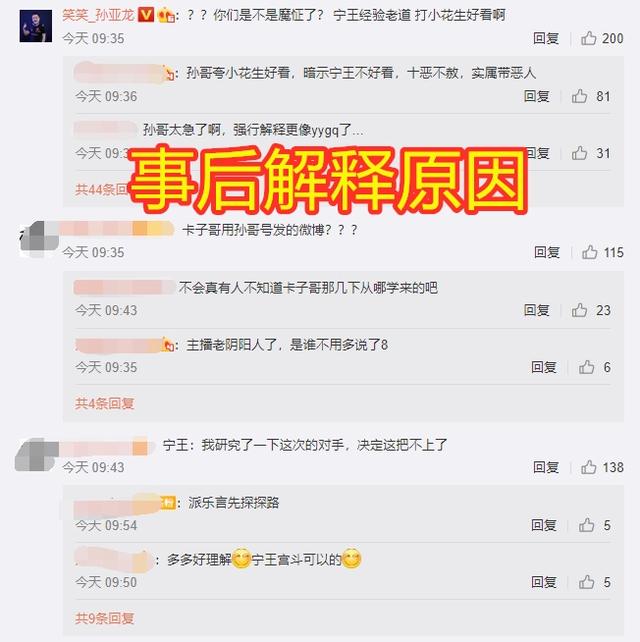Like the 多多好理解 reply
This screenshot has height=642, width=640.
coord(586,582)
